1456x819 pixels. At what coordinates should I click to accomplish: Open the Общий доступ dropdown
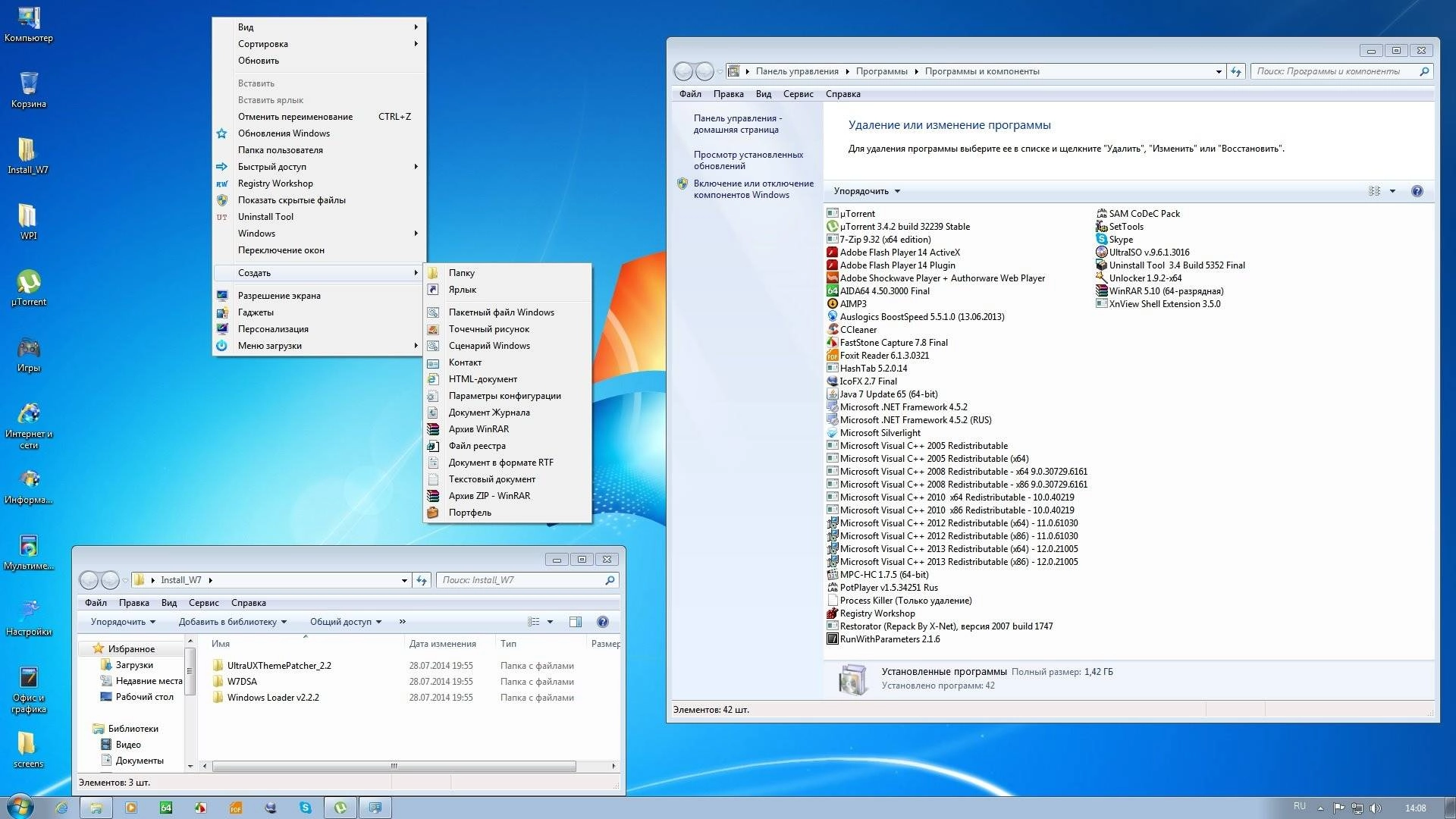point(346,622)
